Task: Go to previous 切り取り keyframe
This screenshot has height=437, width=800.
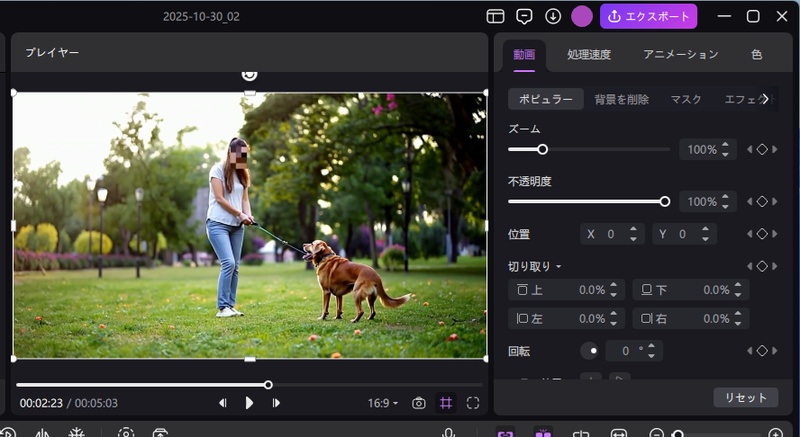Action: click(749, 266)
